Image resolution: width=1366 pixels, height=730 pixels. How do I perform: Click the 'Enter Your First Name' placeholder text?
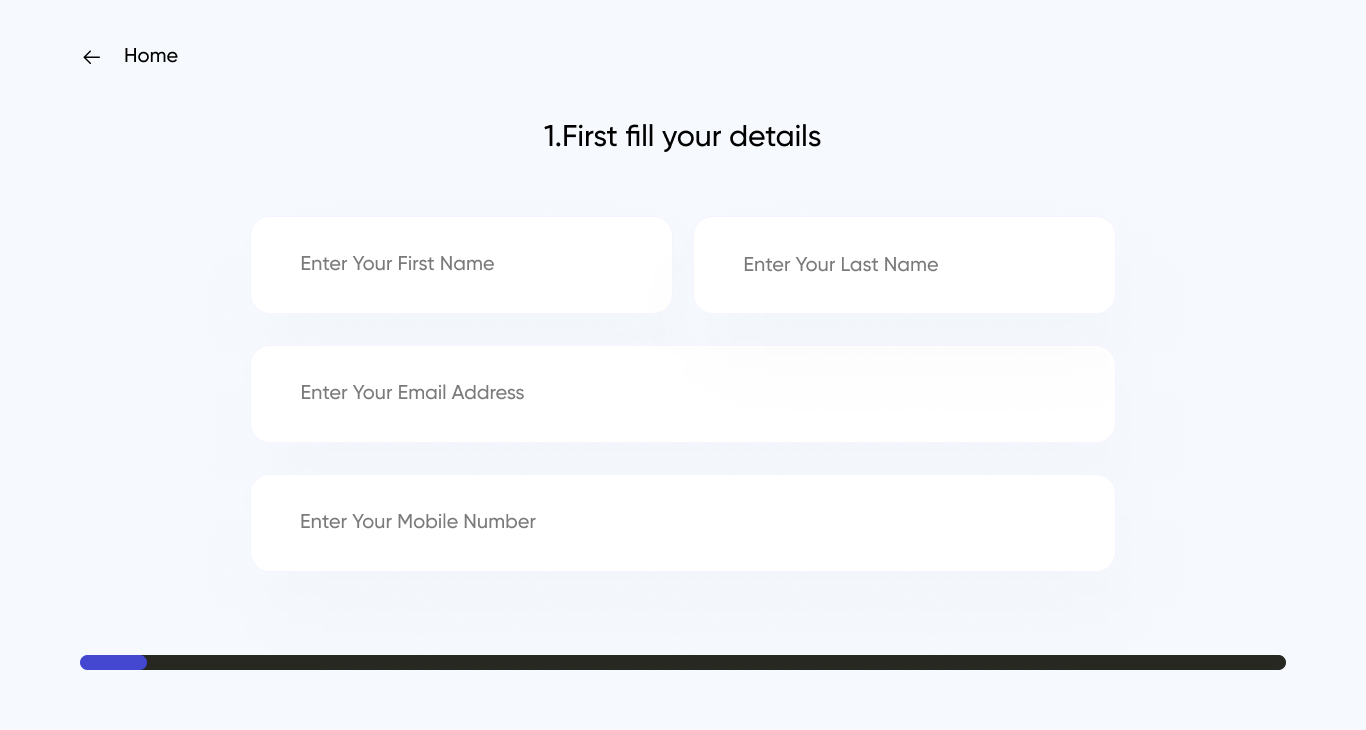397,264
